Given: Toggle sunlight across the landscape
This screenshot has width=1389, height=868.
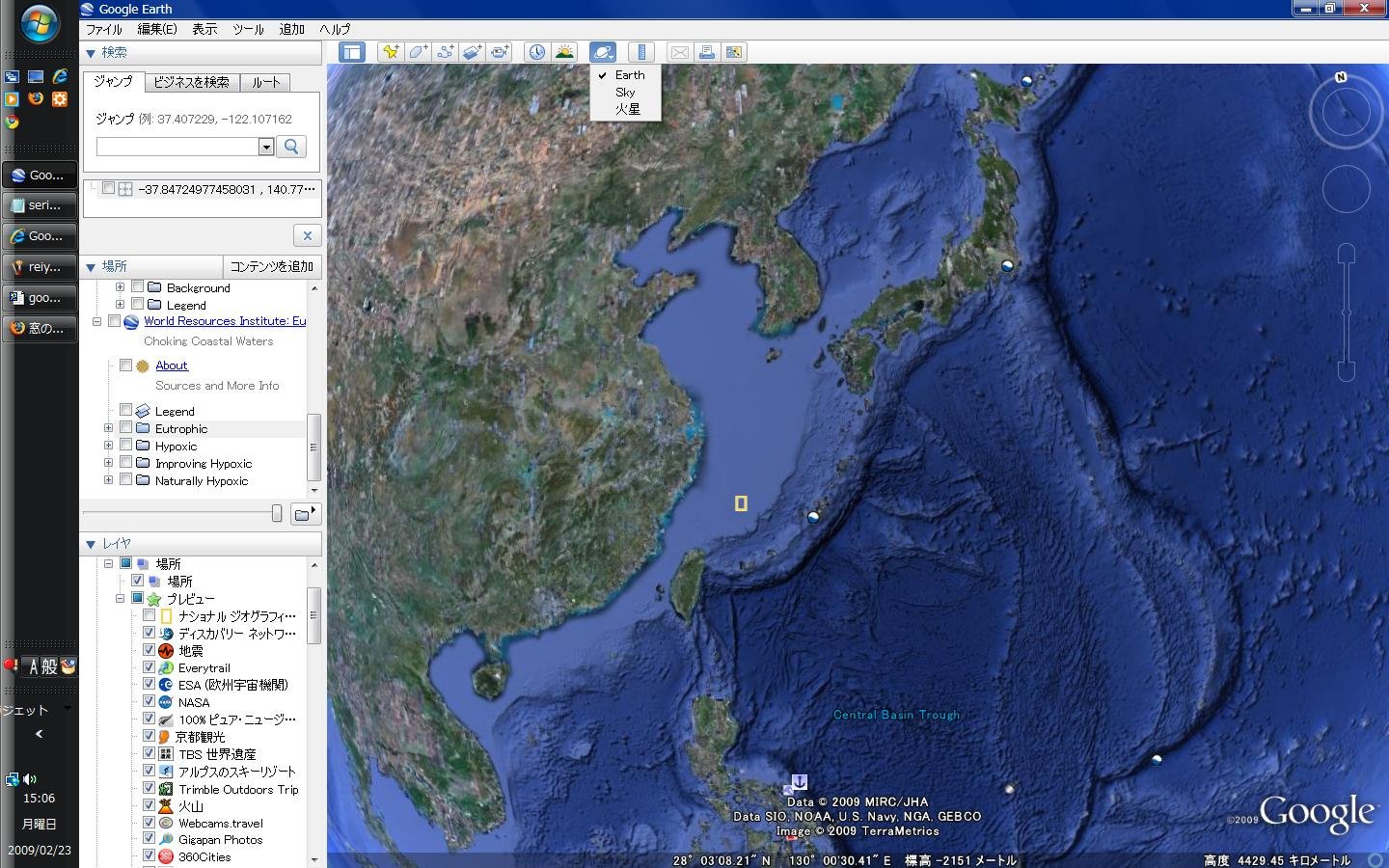Looking at the screenshot, I should point(564,52).
